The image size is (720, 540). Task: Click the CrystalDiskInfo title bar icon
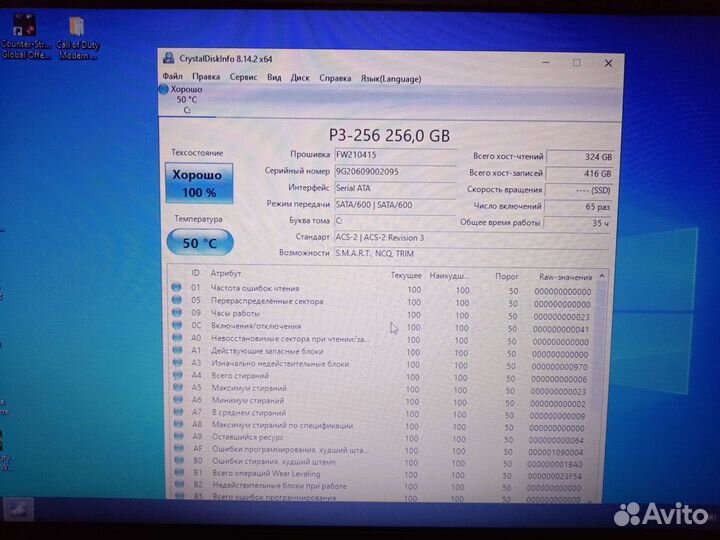pyautogui.click(x=169, y=58)
